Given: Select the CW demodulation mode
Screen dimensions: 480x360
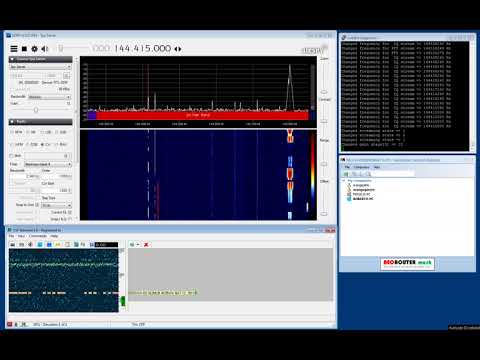Looking at the screenshot, I should point(46,144).
